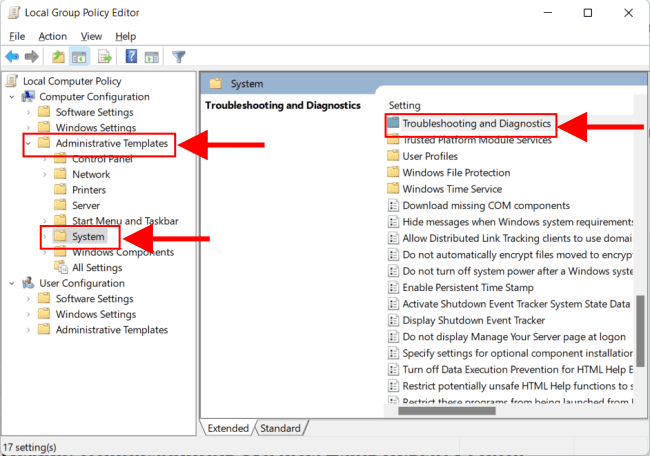The height and width of the screenshot is (456, 650).
Task: Click the Download missing COM components policy icon
Action: (x=393, y=205)
